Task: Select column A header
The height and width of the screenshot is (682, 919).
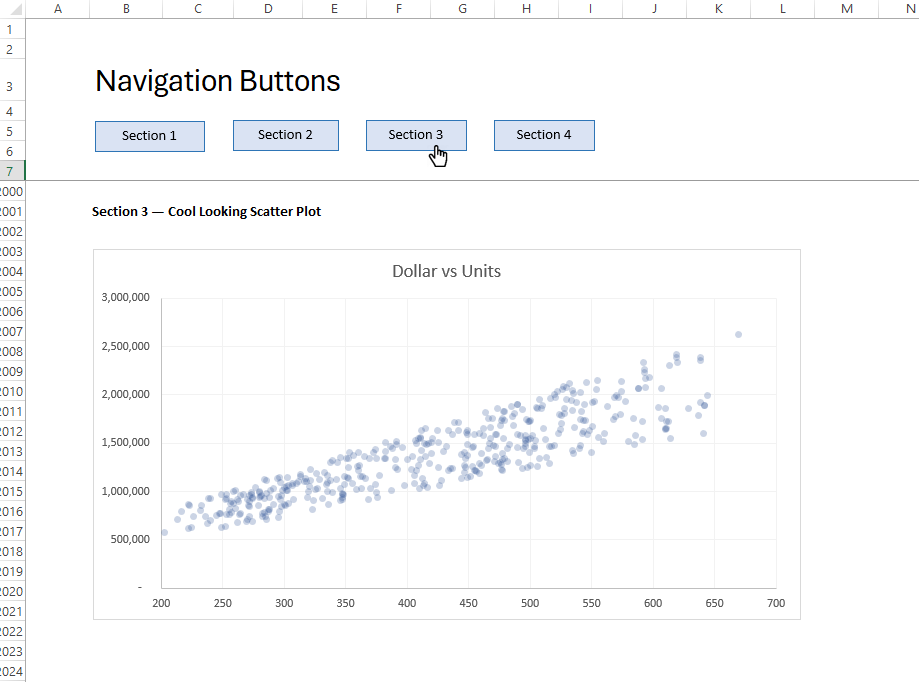Action: (x=57, y=8)
